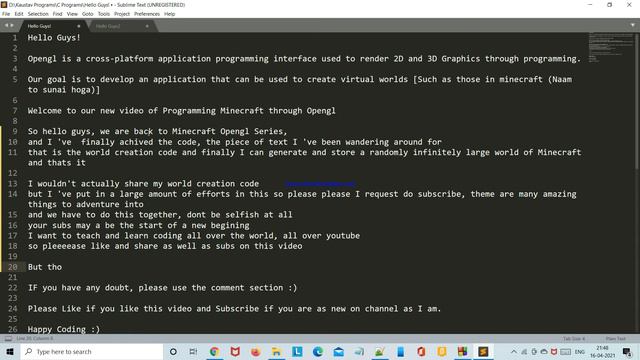Image resolution: width=640 pixels, height=360 pixels.
Task: Open the Plain Text syntax selector
Action: click(616, 339)
